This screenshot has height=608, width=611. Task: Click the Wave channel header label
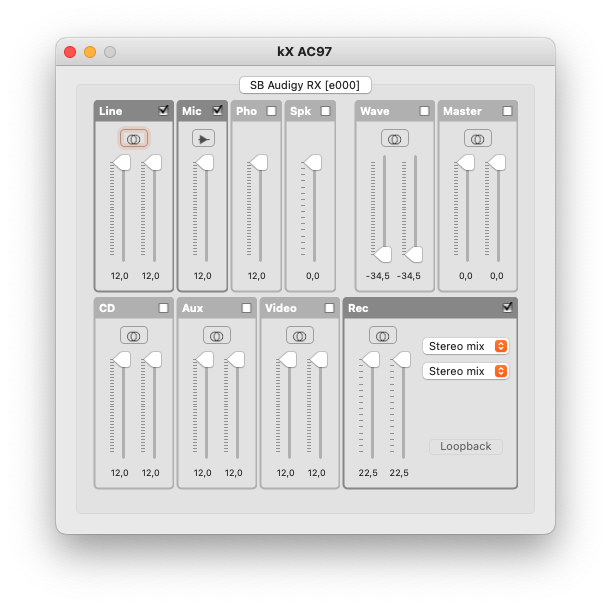pos(374,111)
